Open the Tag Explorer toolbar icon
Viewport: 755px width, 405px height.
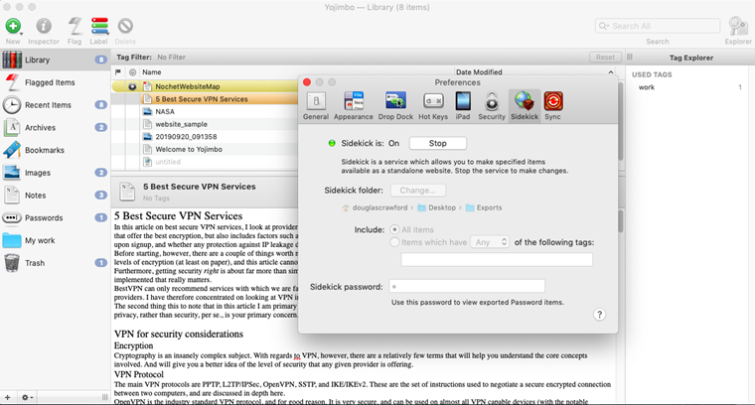[738, 26]
